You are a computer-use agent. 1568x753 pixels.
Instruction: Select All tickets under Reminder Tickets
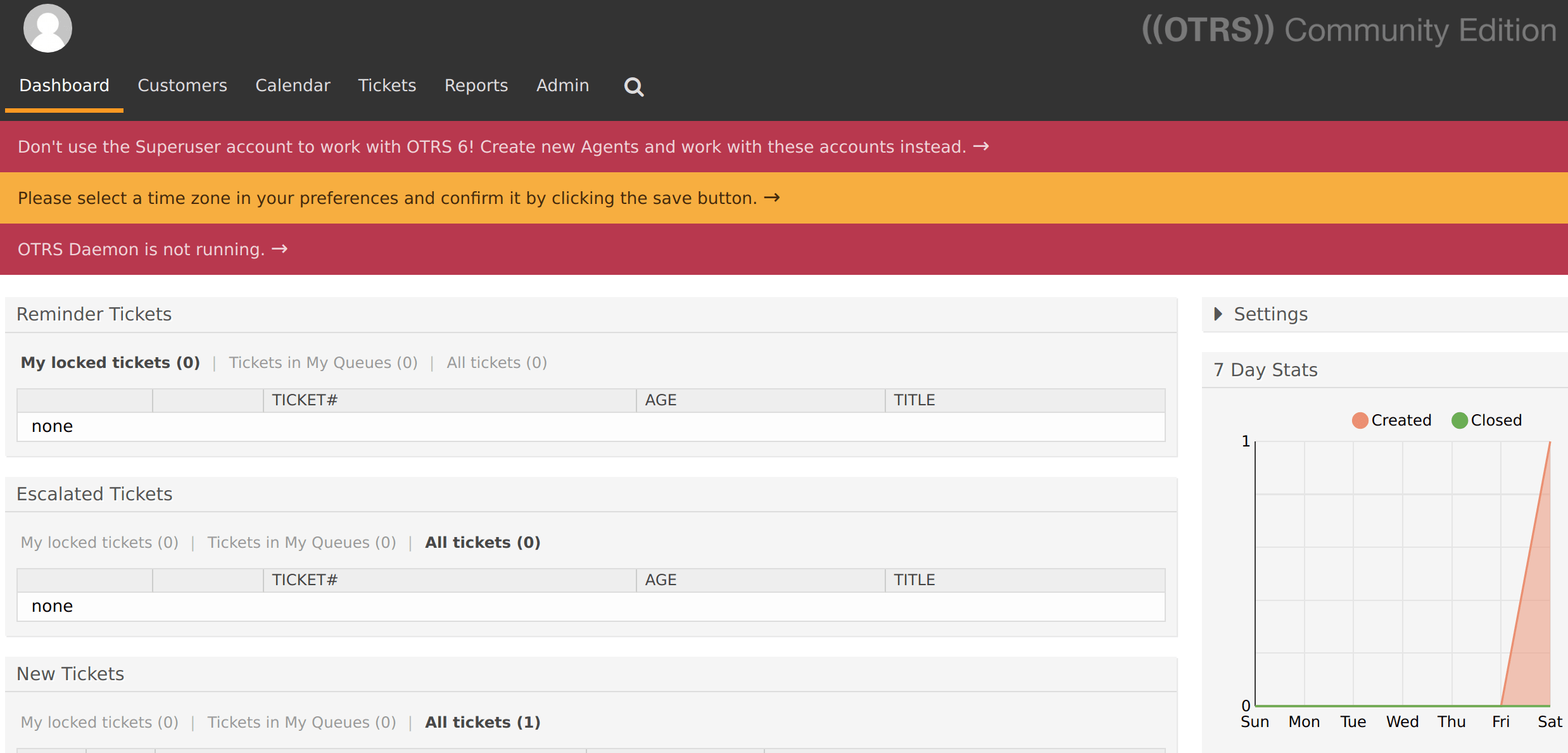[496, 363]
